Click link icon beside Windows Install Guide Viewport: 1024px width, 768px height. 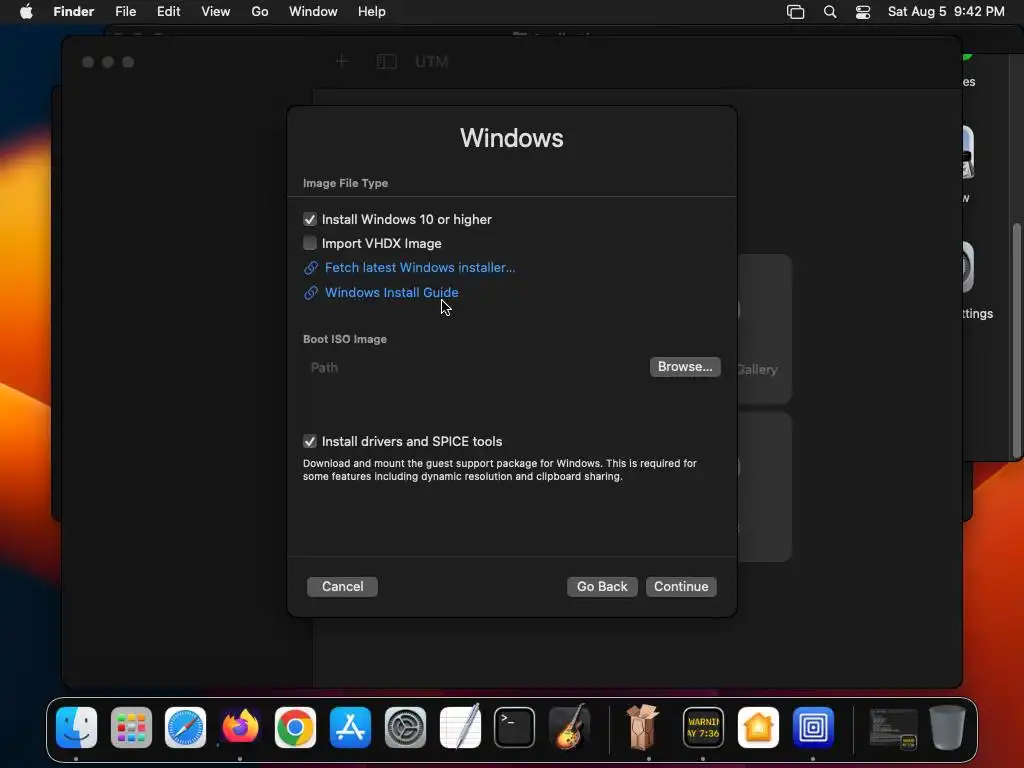pos(311,293)
